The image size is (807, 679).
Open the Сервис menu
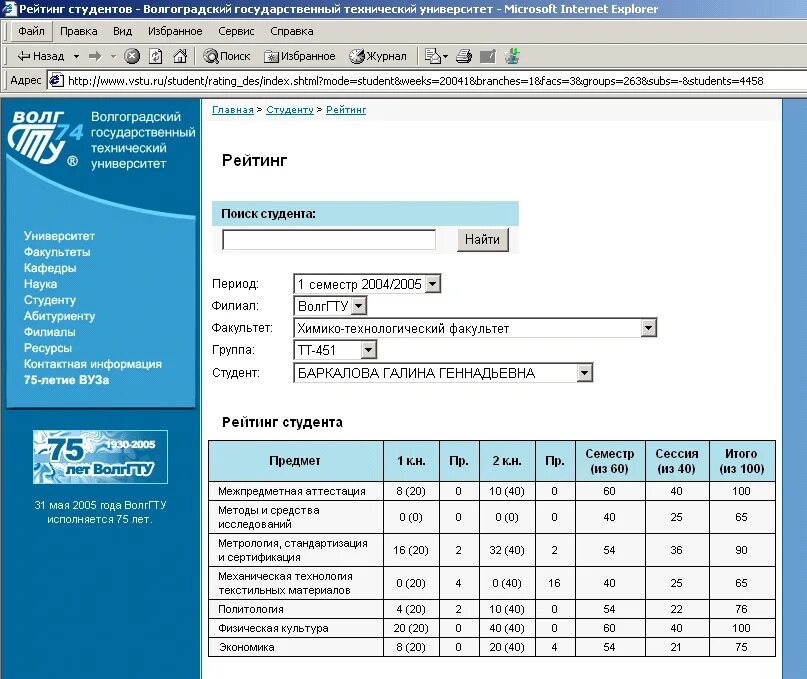click(x=236, y=31)
